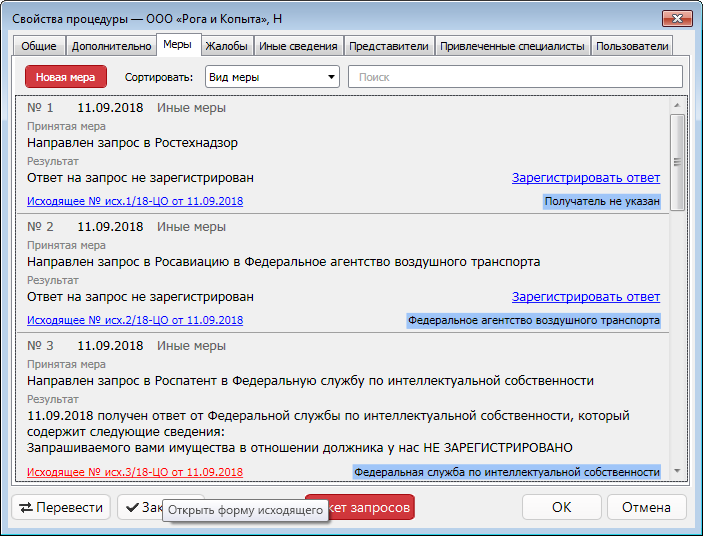Click the checkmark button next to Перевести
Screen dimensions: 703x536
tap(139, 507)
